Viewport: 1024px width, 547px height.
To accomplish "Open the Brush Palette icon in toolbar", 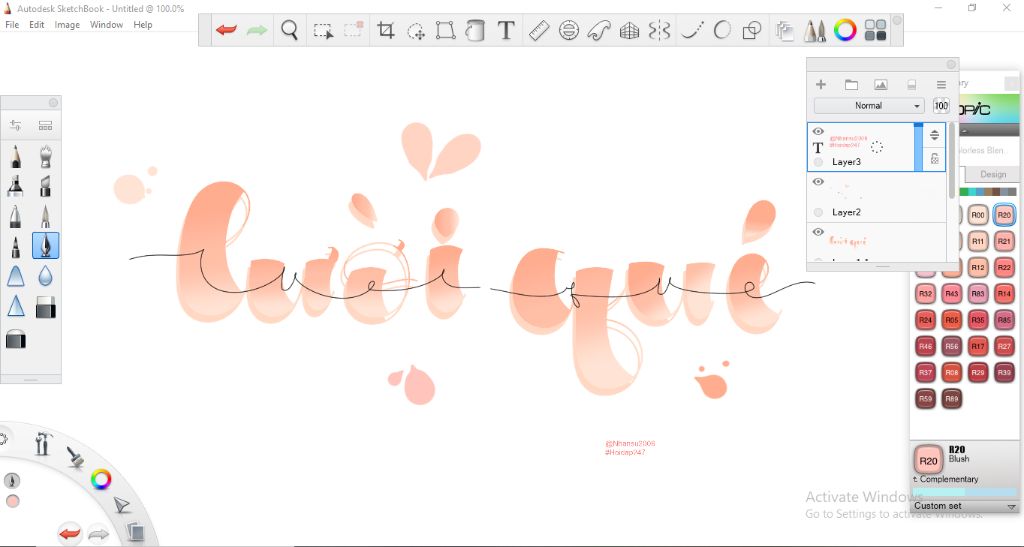I will (x=814, y=30).
